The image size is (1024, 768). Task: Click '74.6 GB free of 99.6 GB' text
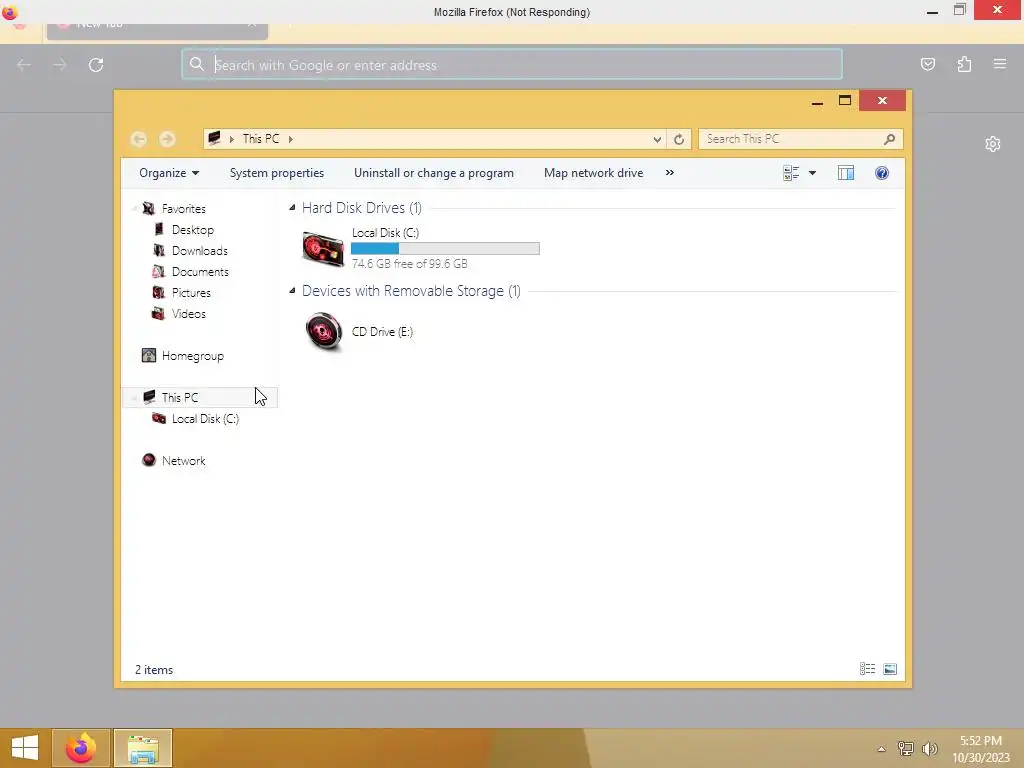(409, 264)
